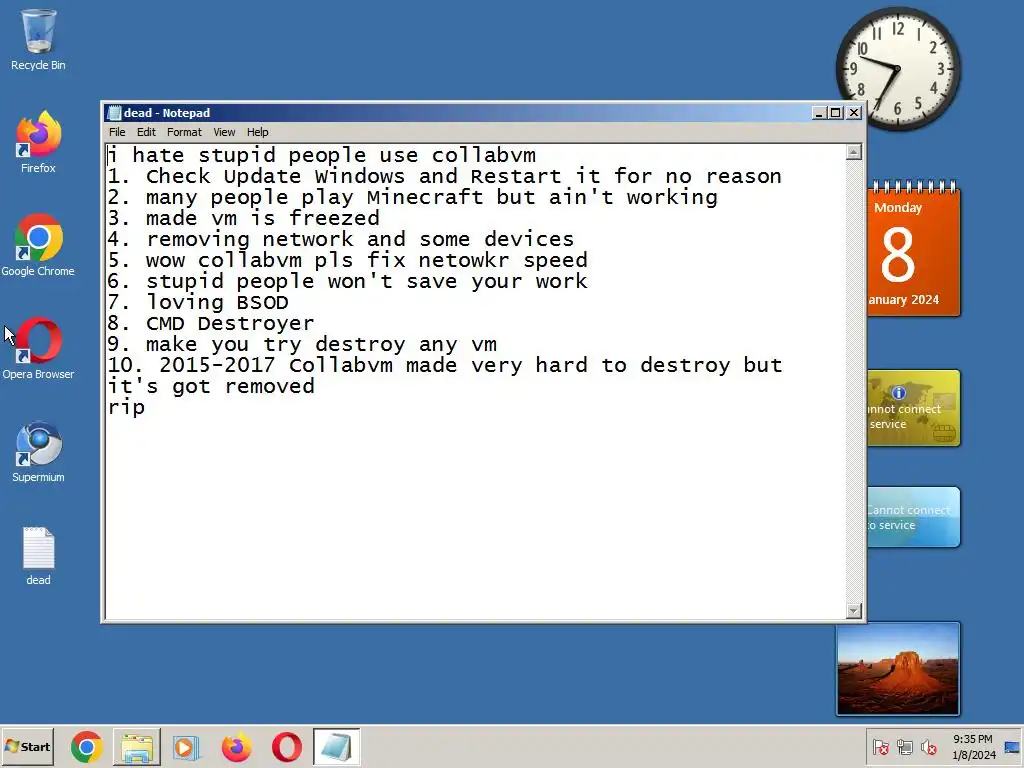Click the muted volume tray icon

coord(928,747)
